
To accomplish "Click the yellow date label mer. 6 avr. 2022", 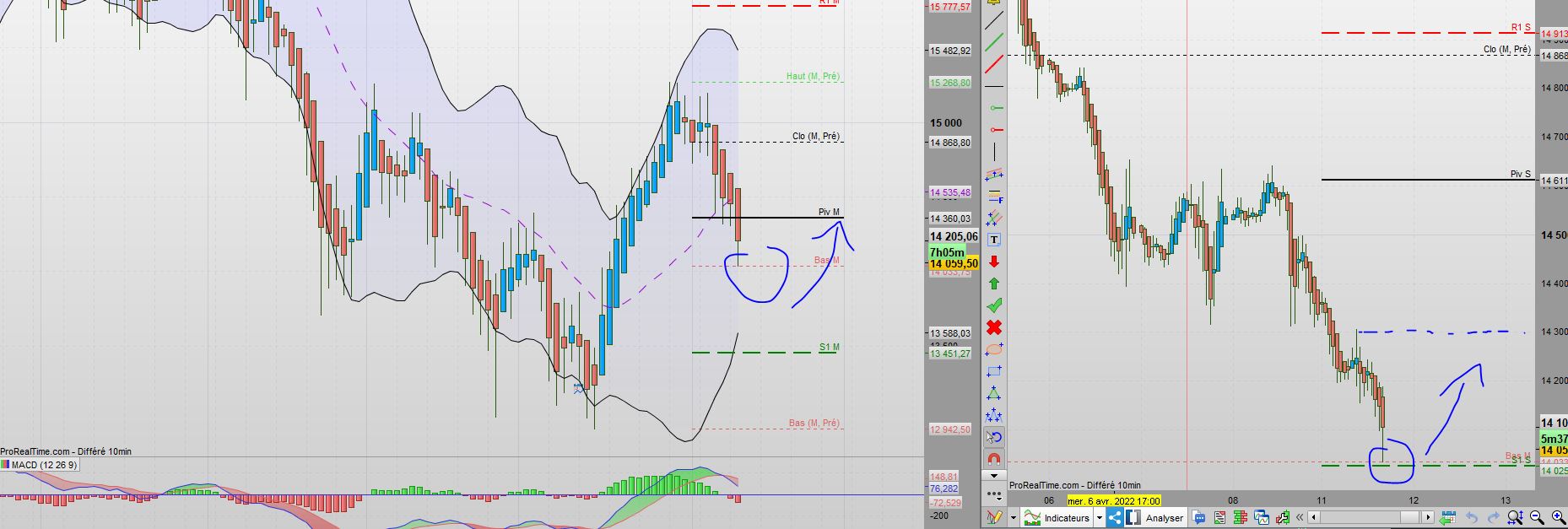I will click(1114, 500).
